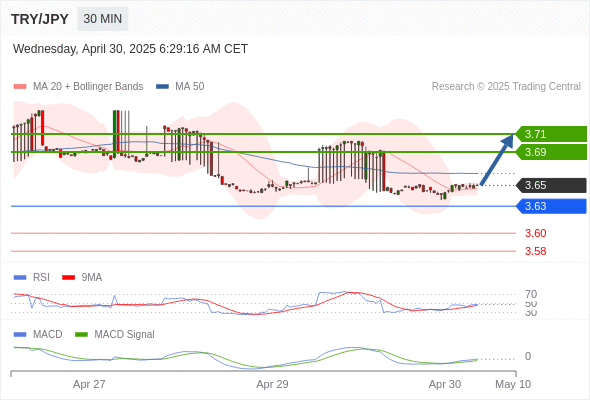Image resolution: width=590 pixels, height=400 pixels.
Task: Toggle the MA 50 legend swatch
Action: (x=162, y=87)
